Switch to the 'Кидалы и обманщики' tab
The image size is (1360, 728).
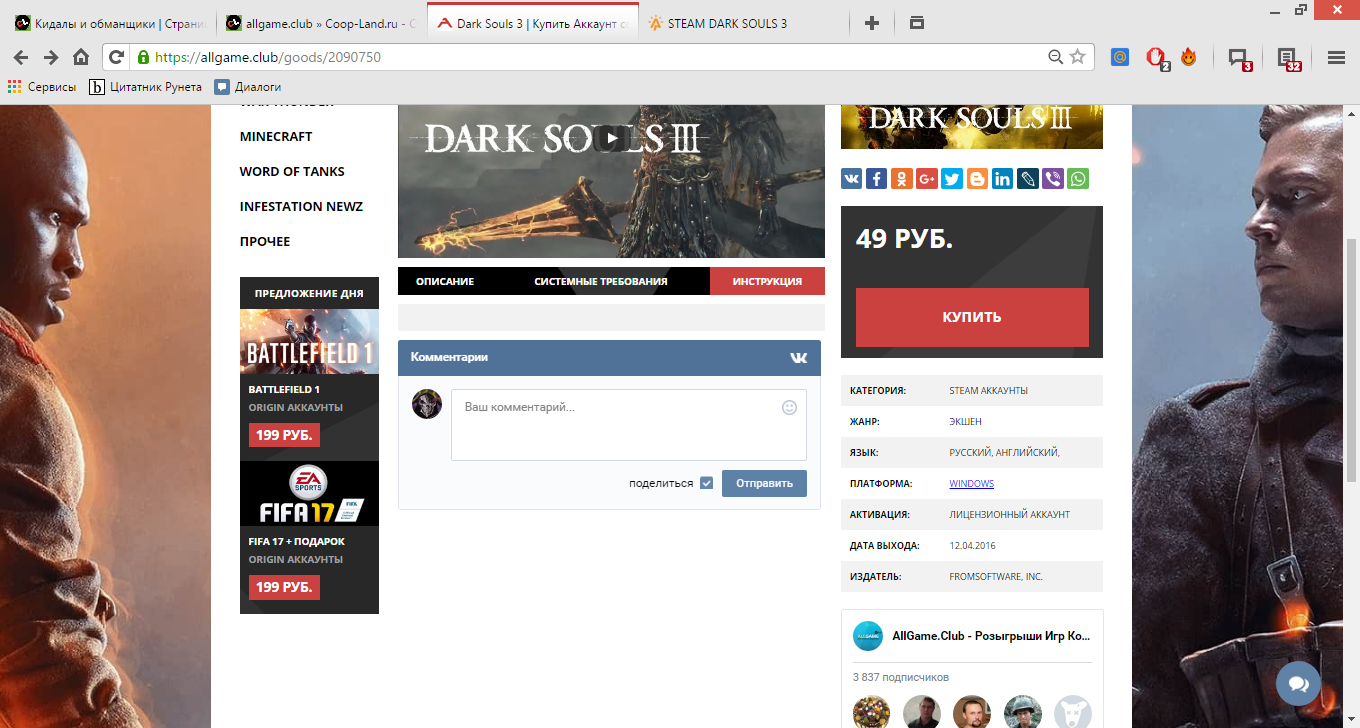tap(110, 23)
